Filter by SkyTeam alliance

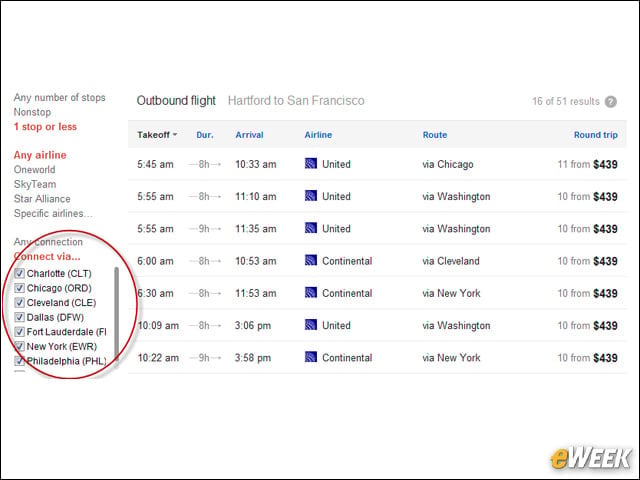[35, 184]
